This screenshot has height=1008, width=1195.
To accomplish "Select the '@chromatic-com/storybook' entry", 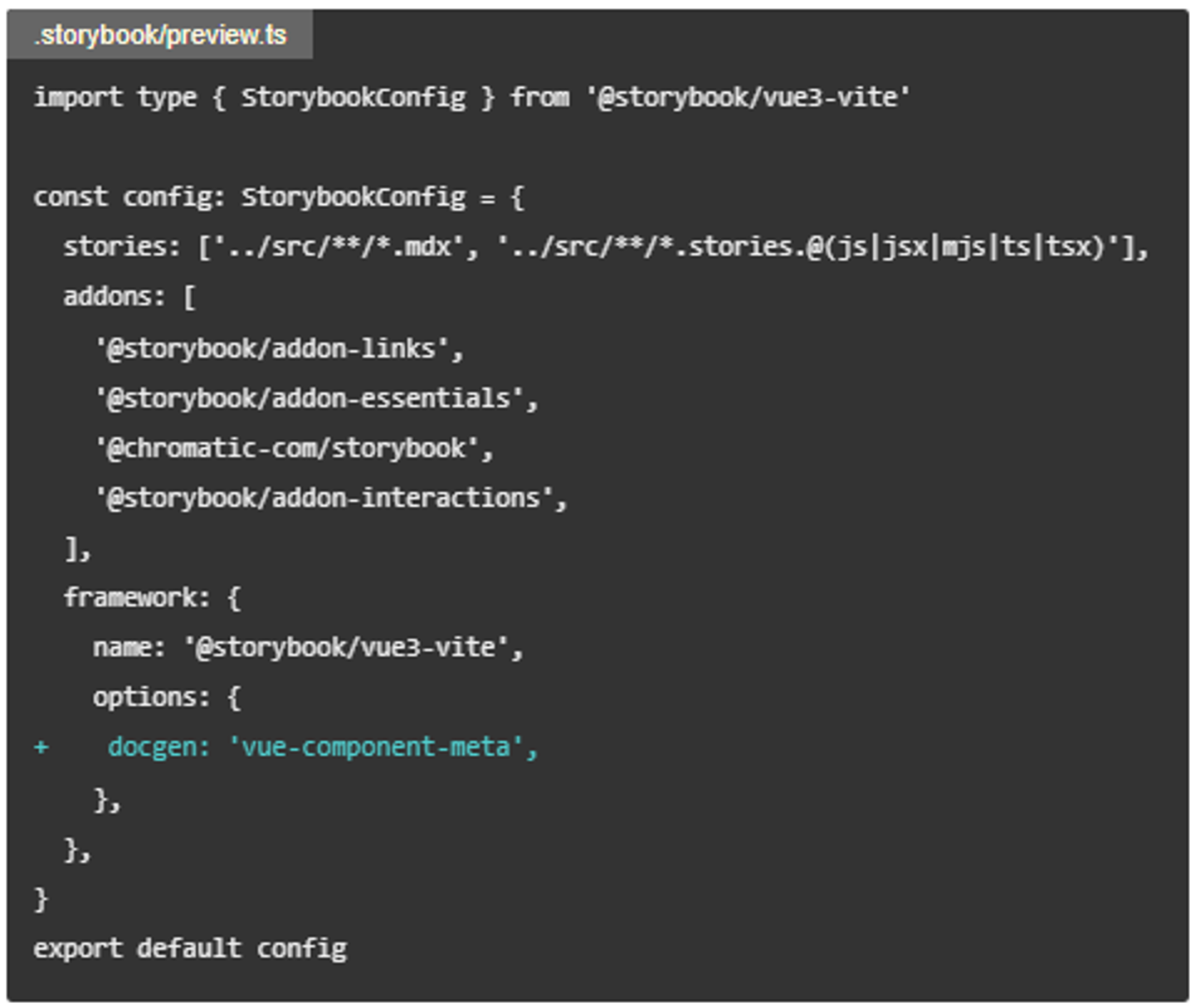I will pyautogui.click(x=293, y=449).
